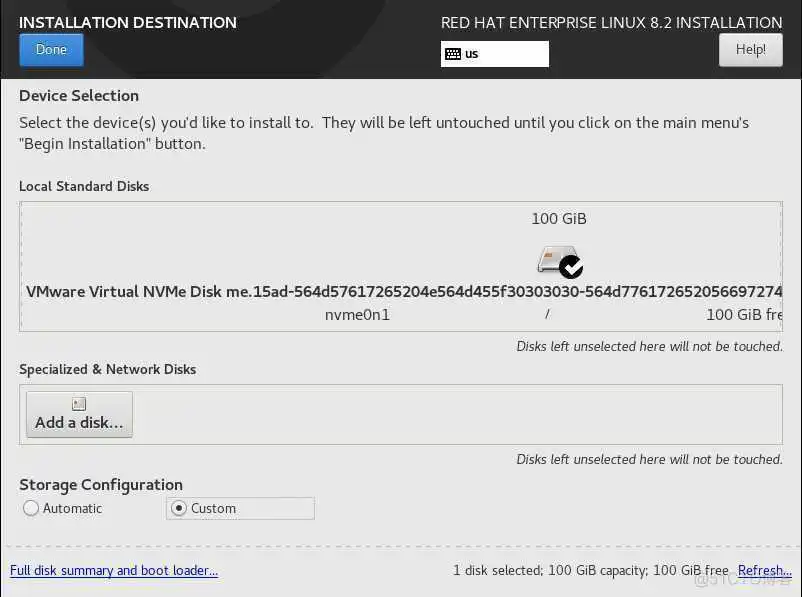Click the 1 disk selected status text
Screen dimensions: 802x597
pos(591,570)
